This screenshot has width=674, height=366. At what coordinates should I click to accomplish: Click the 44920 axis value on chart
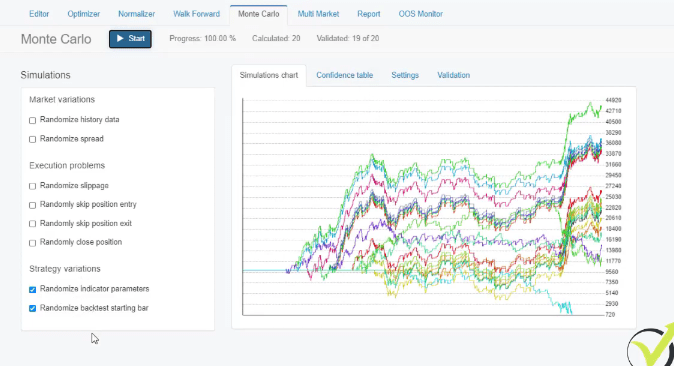tap(613, 100)
